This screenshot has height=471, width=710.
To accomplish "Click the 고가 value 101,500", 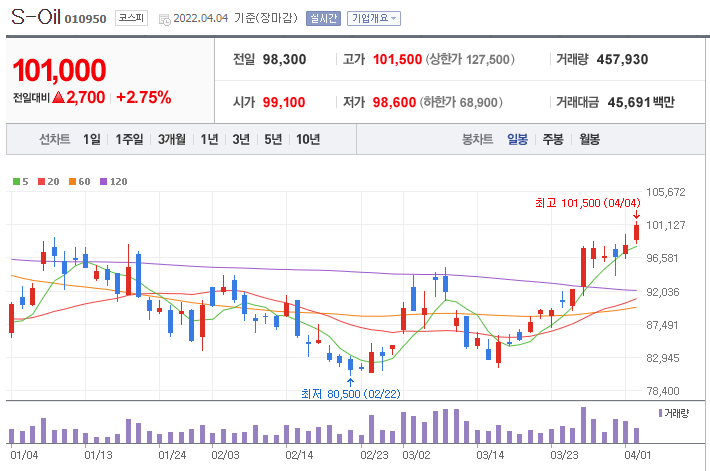I will point(397,59).
